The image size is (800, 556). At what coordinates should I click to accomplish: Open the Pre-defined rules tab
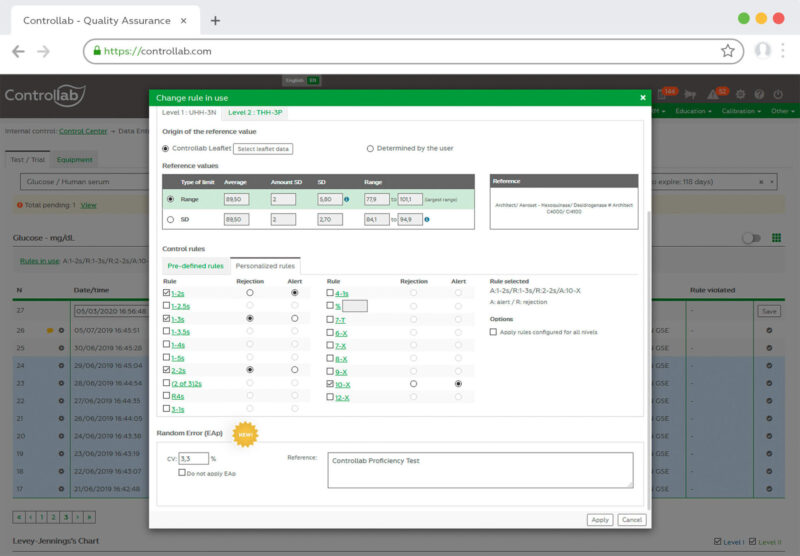coord(195,266)
